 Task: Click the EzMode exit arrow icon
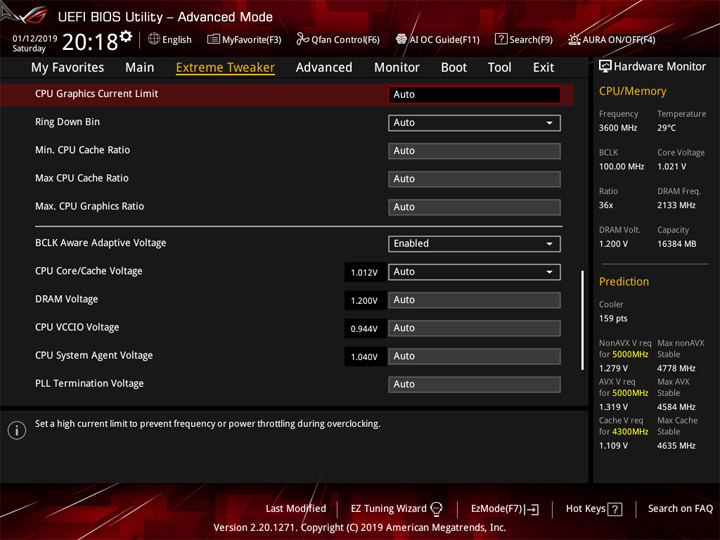[532, 509]
